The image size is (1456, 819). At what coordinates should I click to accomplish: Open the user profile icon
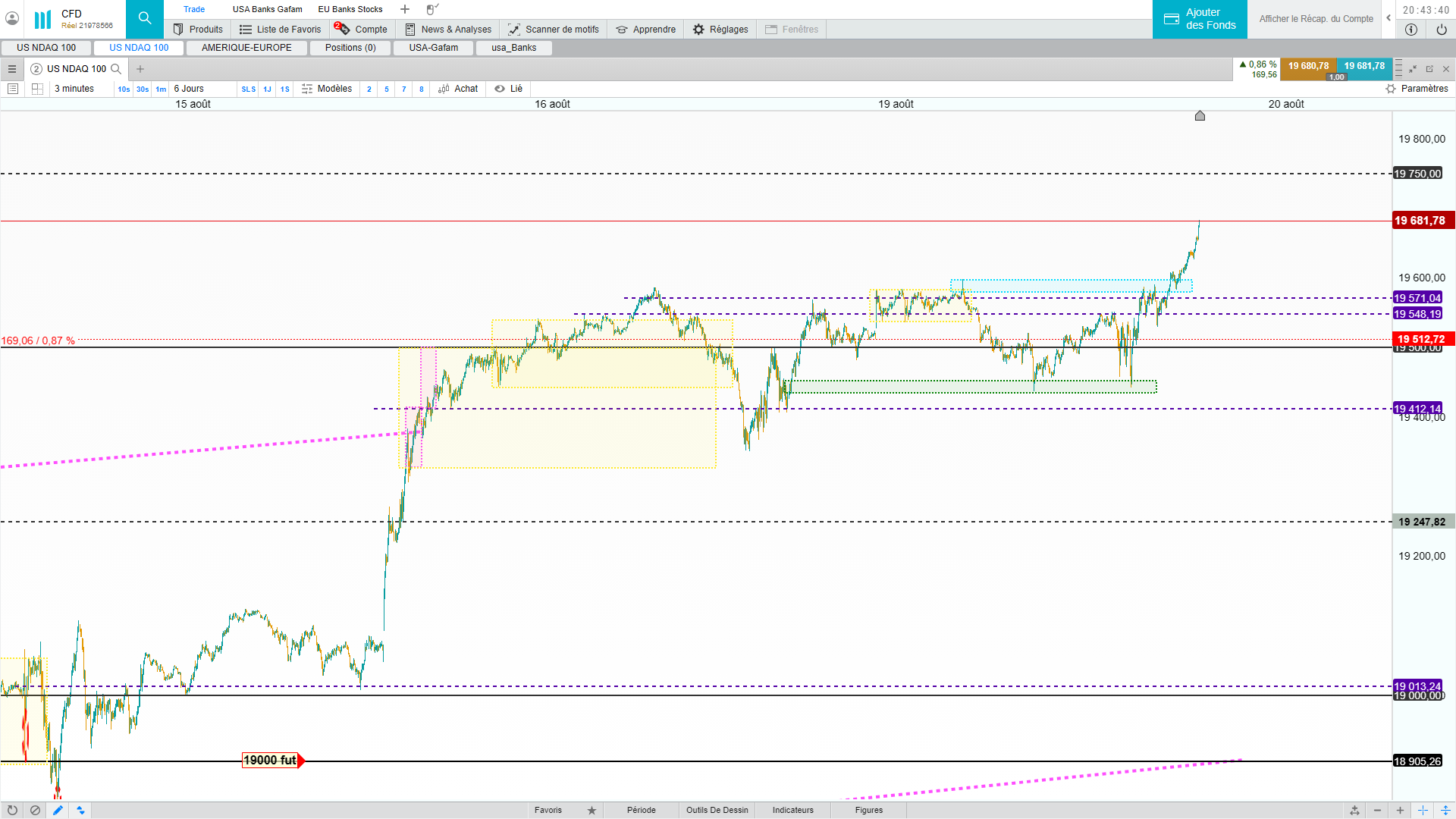click(x=12, y=18)
